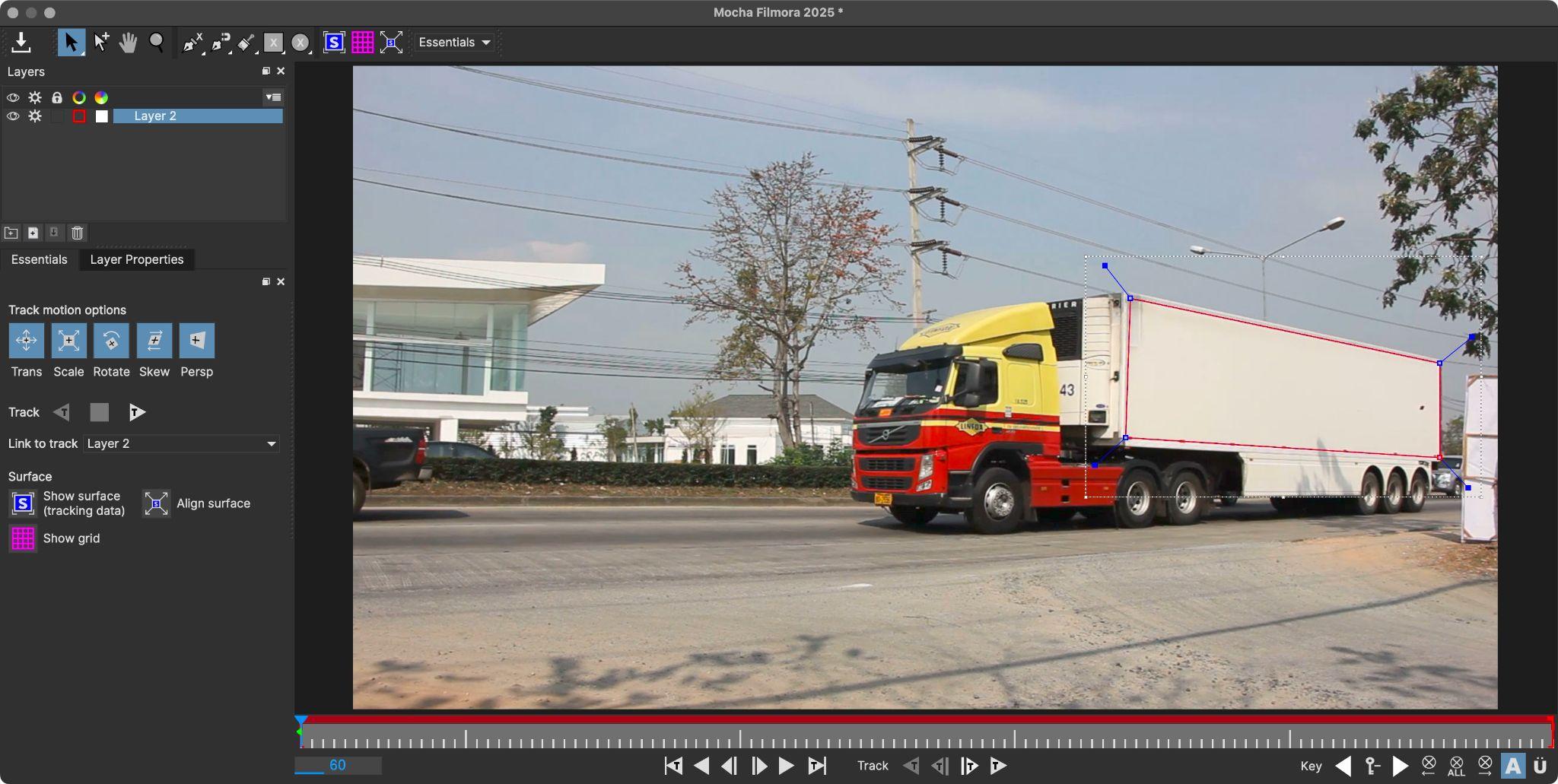Toggle Show surface tracking data
Image resolution: width=1558 pixels, height=784 pixels.
23,503
